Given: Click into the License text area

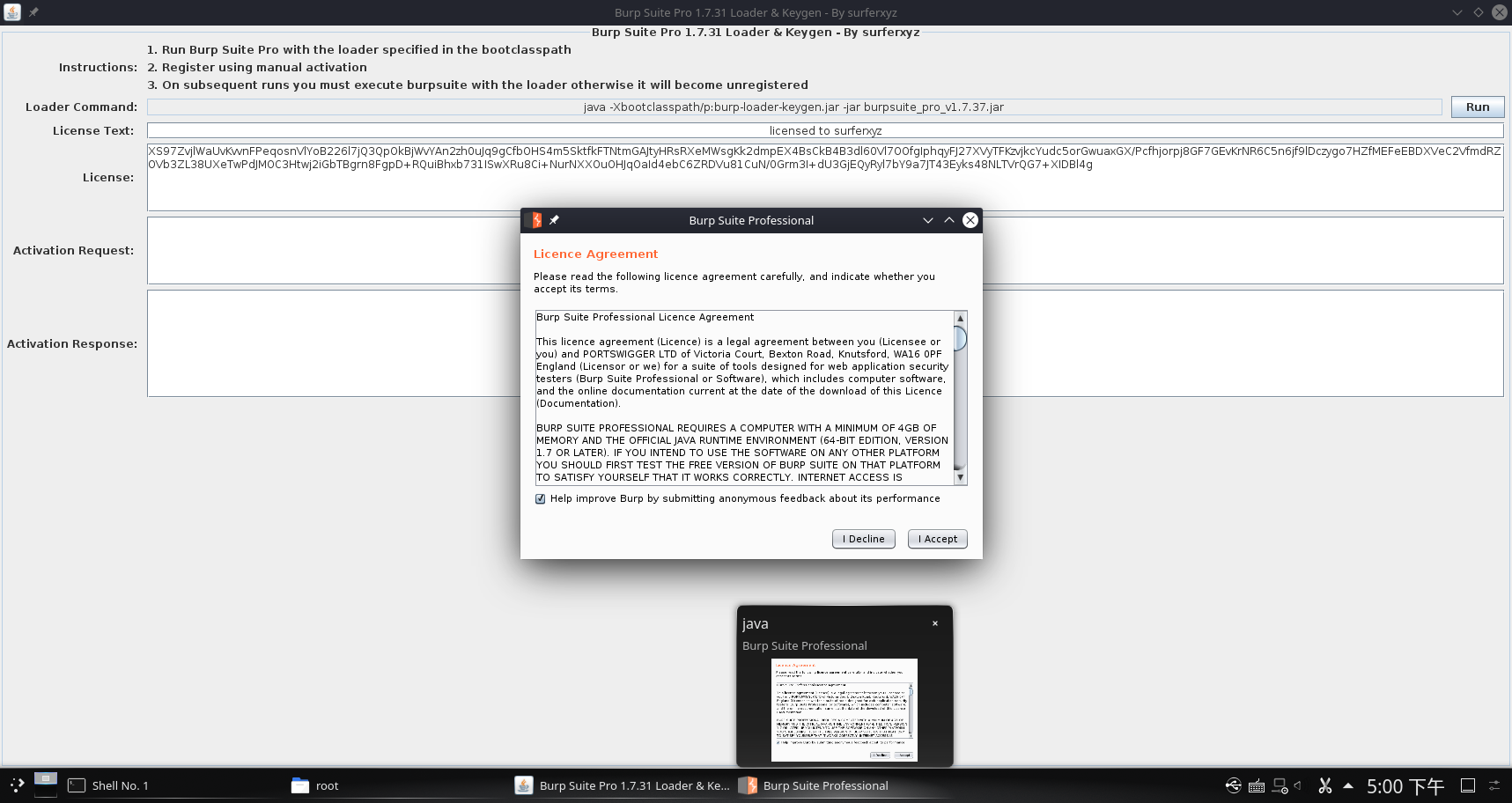Looking at the screenshot, I should coord(825,177).
